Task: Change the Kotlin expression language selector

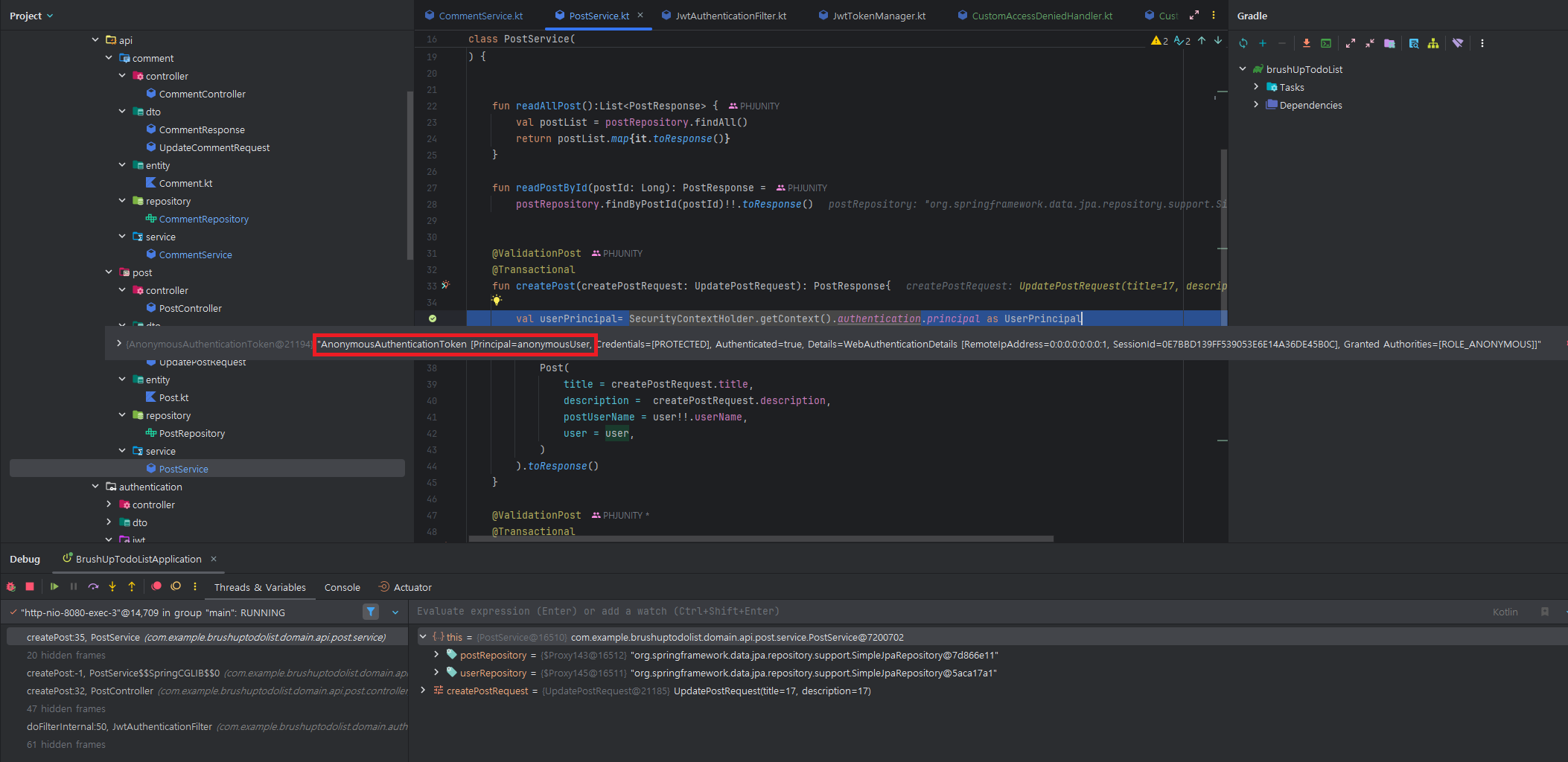Action: 1505,612
